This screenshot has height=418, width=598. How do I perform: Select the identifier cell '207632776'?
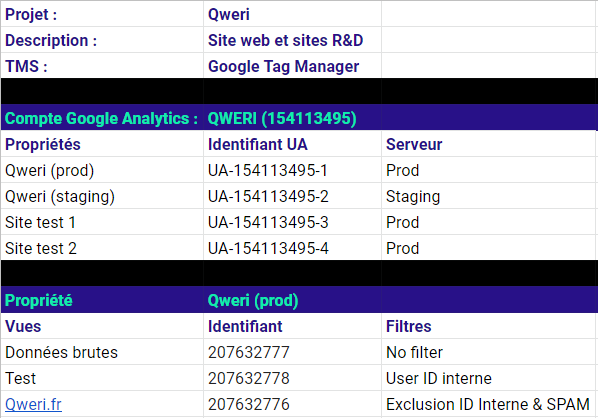pos(293,404)
